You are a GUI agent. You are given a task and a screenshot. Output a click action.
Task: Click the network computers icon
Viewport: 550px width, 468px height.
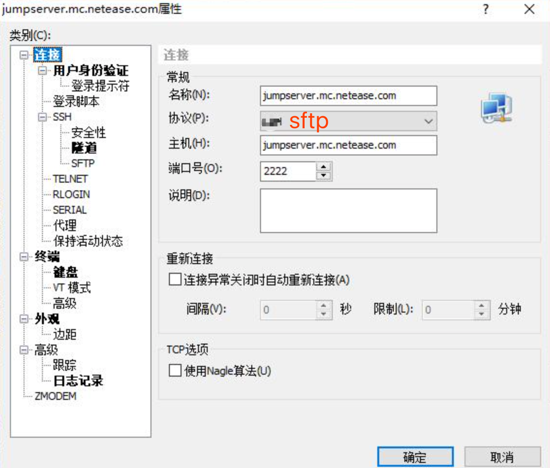pos(496,108)
